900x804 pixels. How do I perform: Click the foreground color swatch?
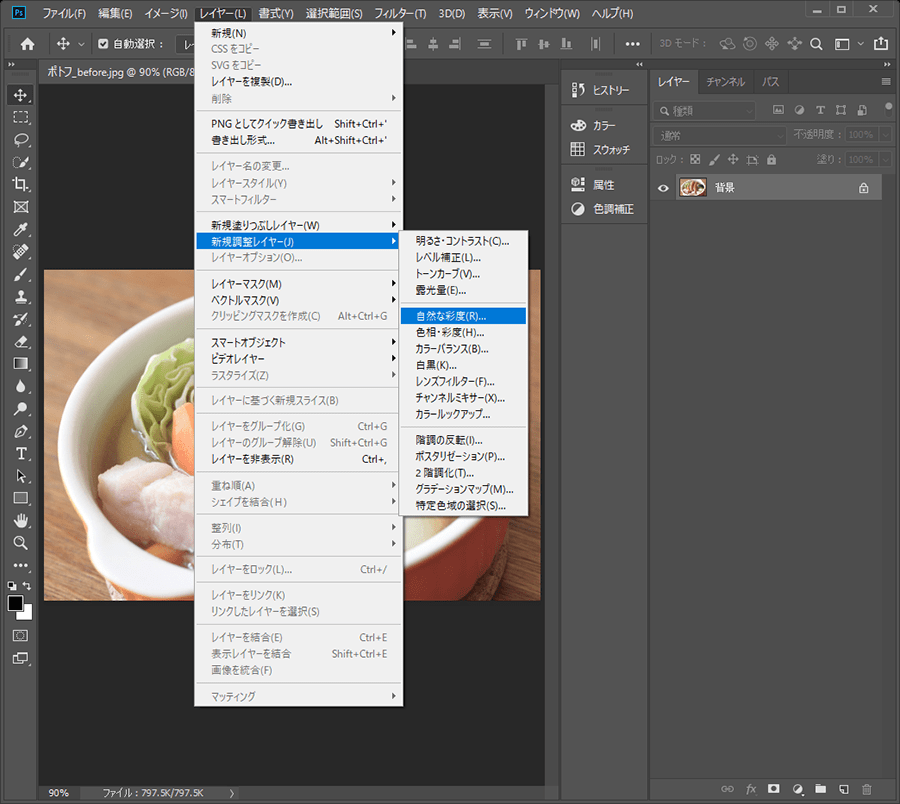pyautogui.click(x=16, y=603)
